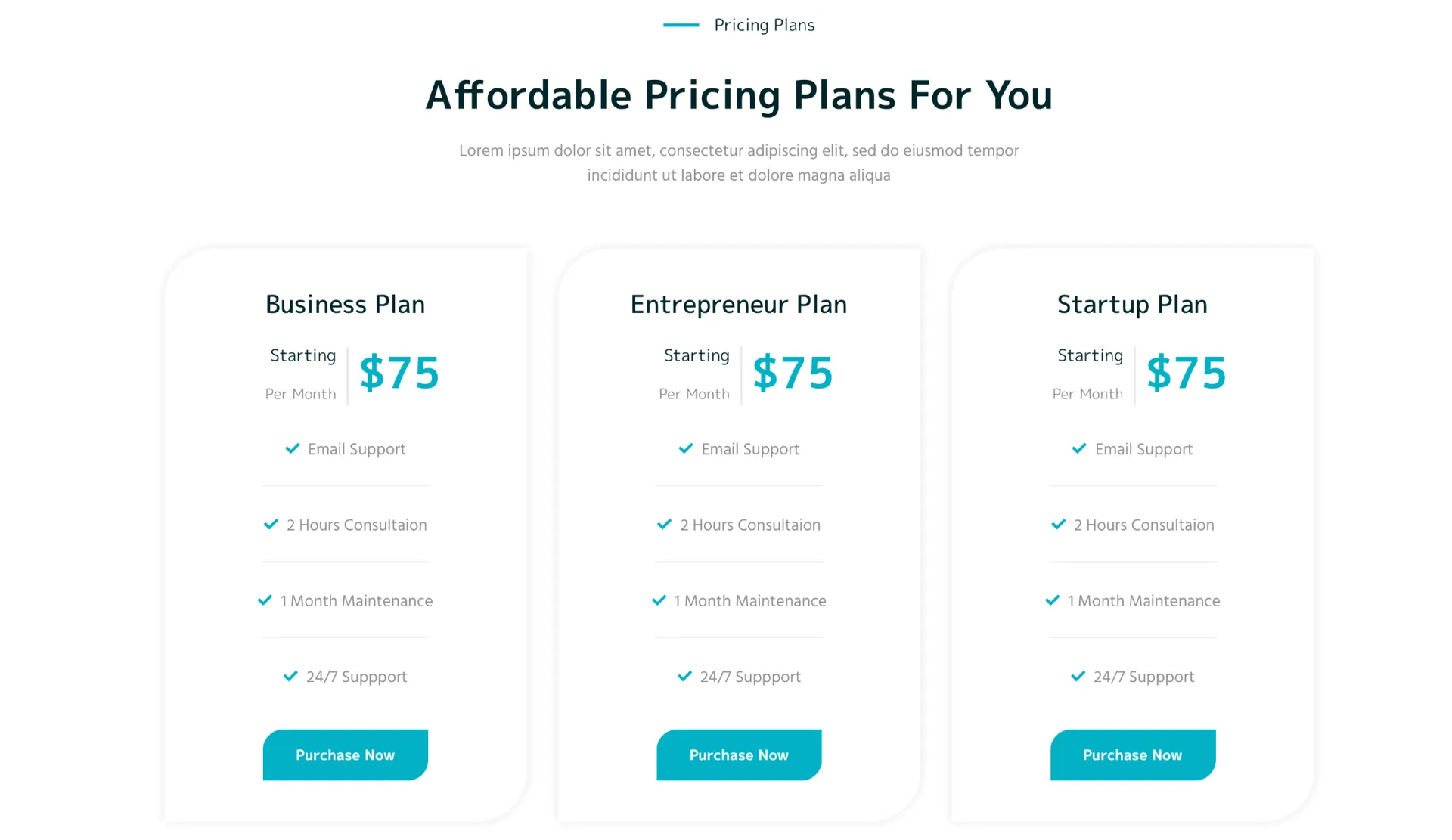Click the Startup Plan heading
This screenshot has width=1452, height=840.
pos(1132,304)
